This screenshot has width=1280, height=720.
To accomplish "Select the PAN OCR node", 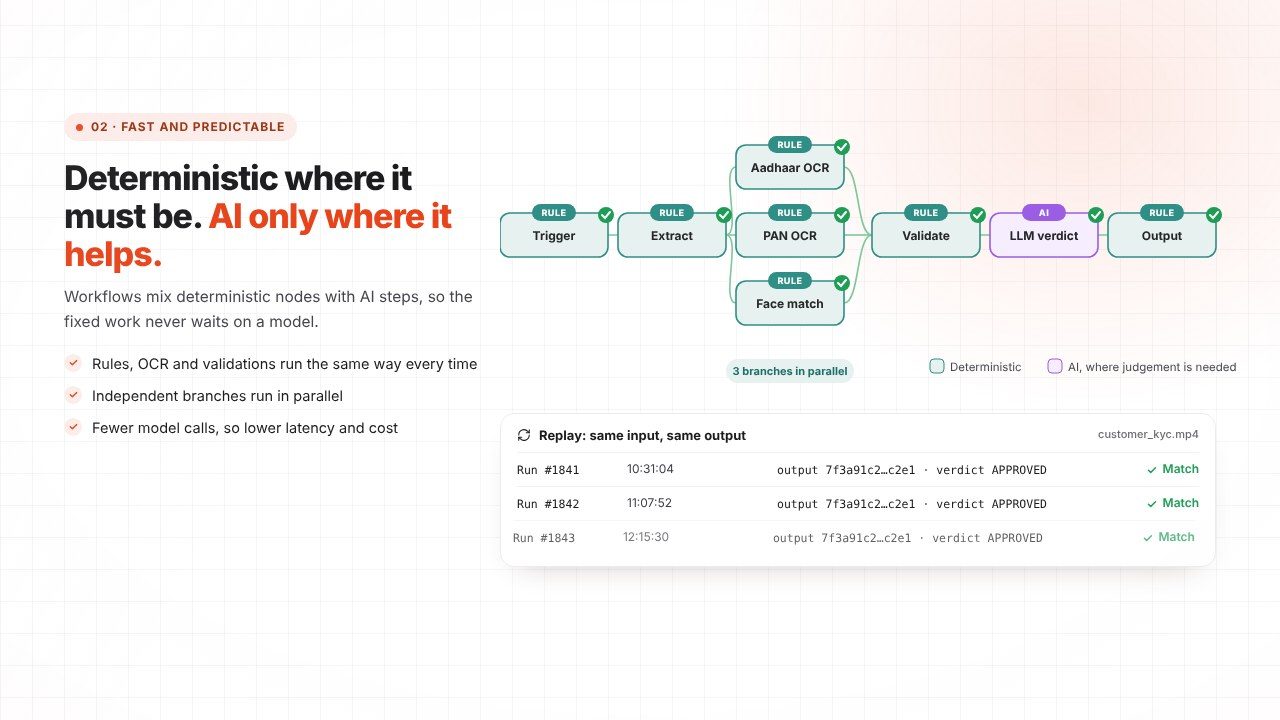I will click(790, 235).
